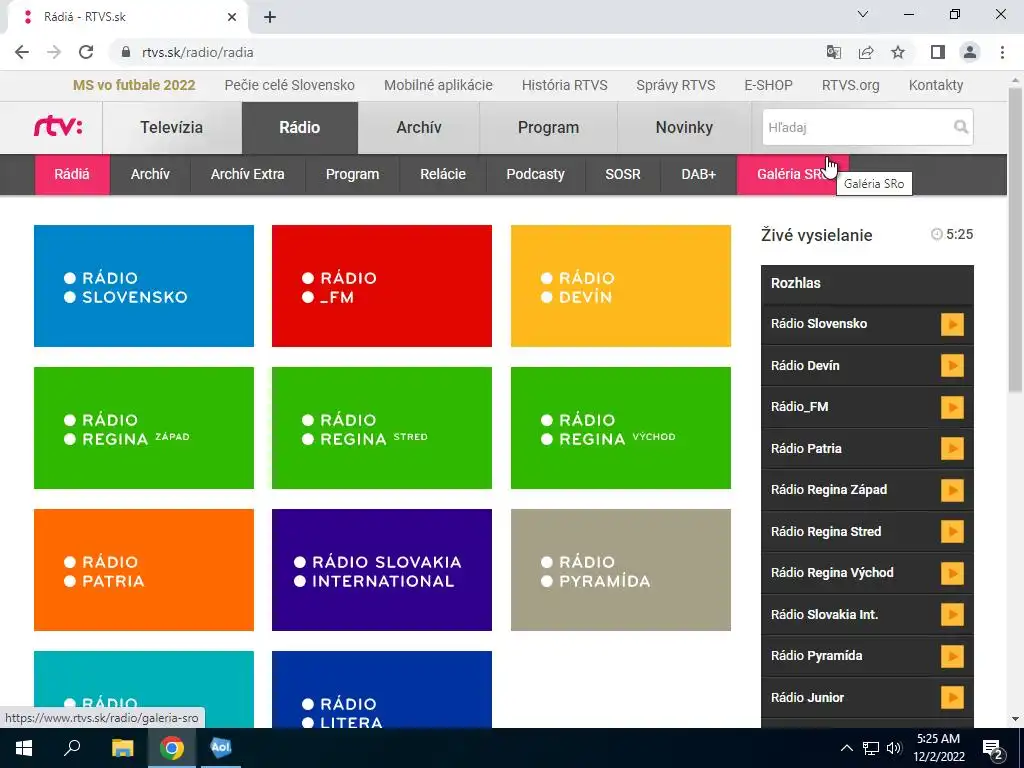This screenshot has width=1024, height=768.
Task: Play Rádio Regina Západ live stream
Action: 952,490
